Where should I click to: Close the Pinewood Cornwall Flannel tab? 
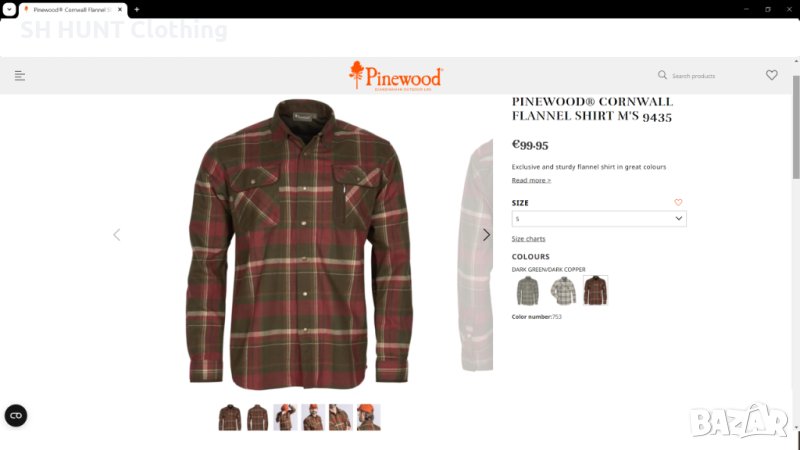[x=120, y=9]
